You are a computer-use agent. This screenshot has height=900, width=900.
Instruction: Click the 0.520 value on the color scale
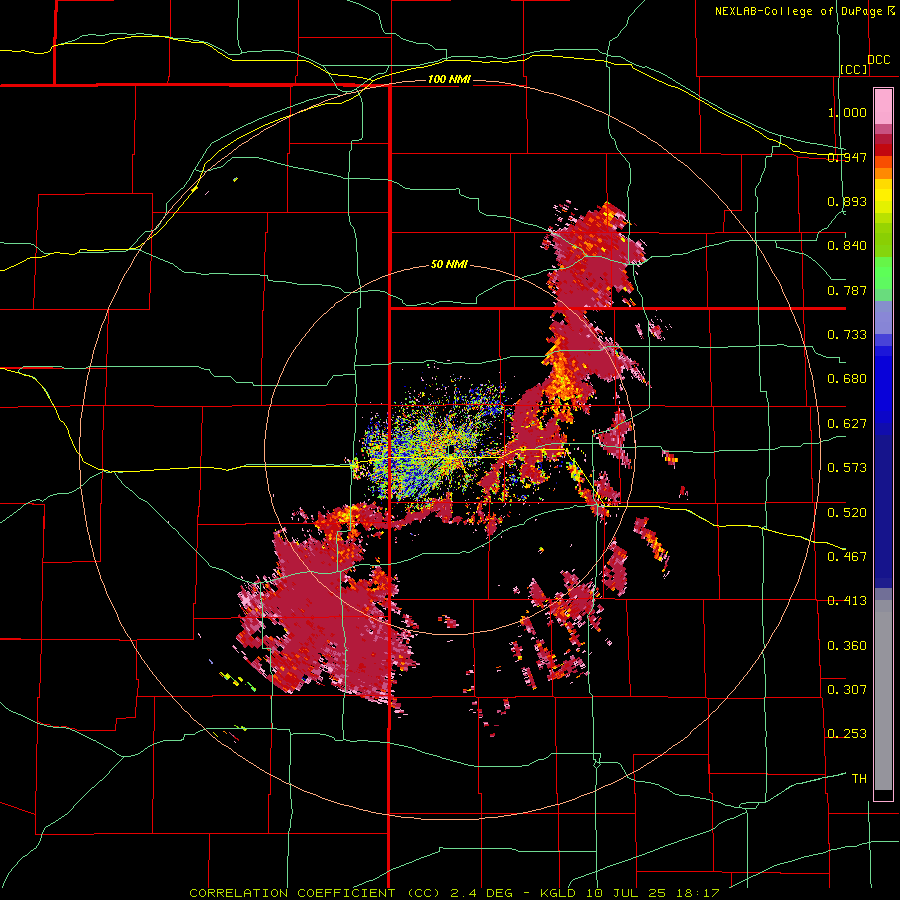pyautogui.click(x=847, y=512)
